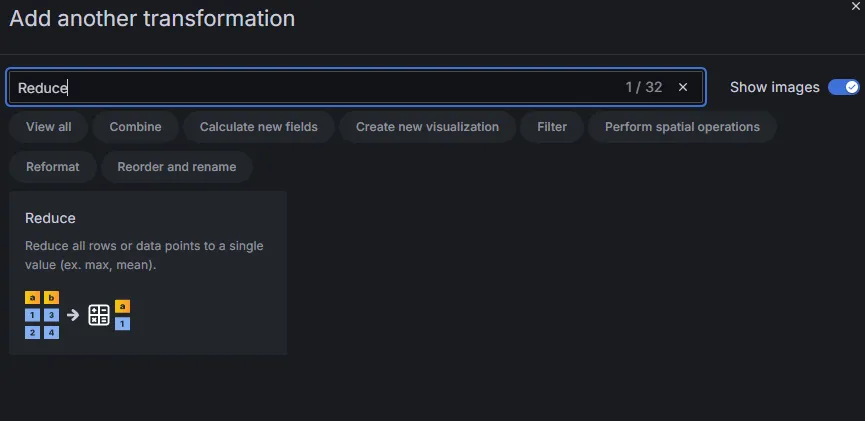This screenshot has height=421, width=865.
Task: Clear the search field with the X icon
Action: pos(683,87)
